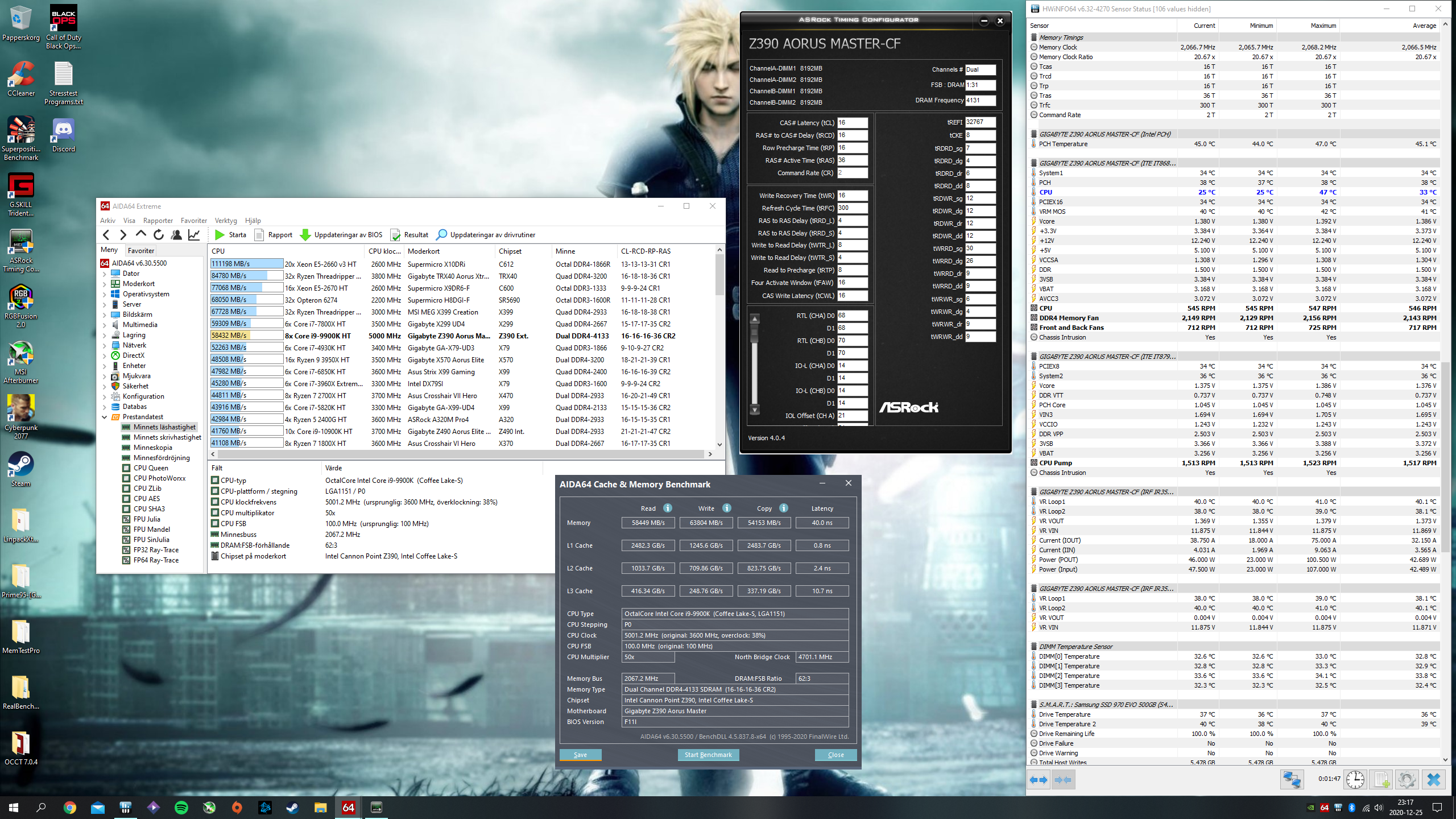Reset HWiNFO clock timer button
The height and width of the screenshot is (819, 1456).
(x=1355, y=779)
